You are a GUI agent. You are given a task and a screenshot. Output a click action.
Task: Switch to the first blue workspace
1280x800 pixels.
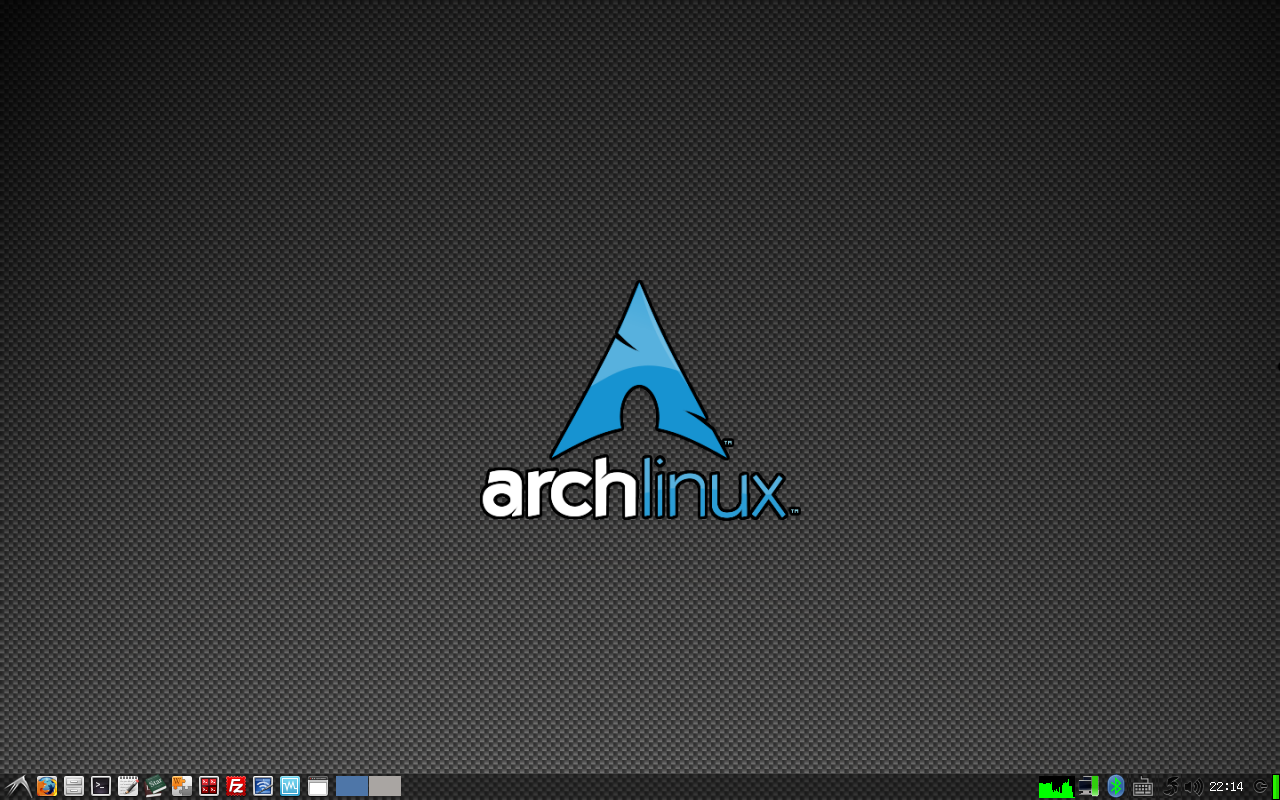tap(352, 786)
